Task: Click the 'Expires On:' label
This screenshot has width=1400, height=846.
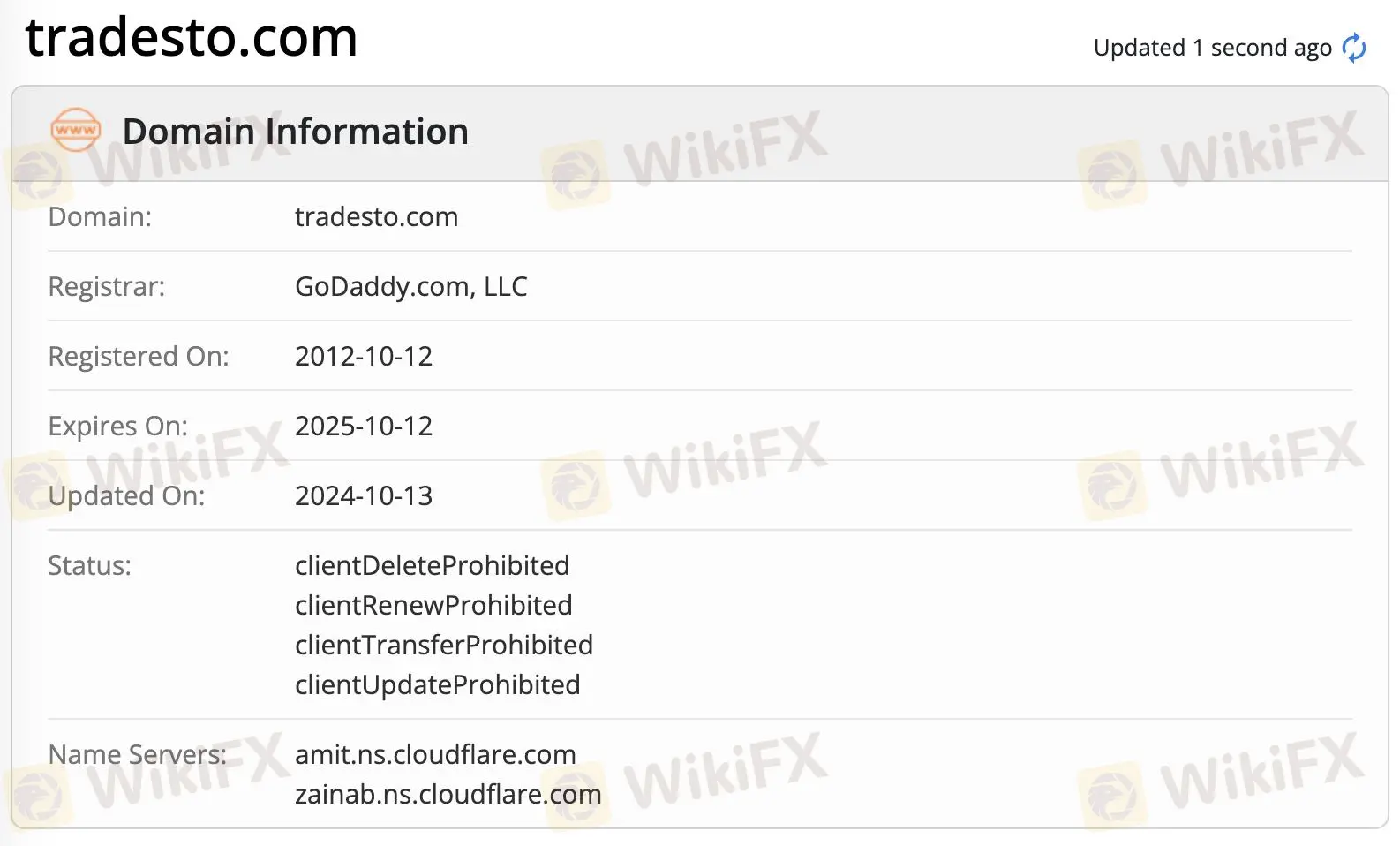Action: click(x=117, y=426)
